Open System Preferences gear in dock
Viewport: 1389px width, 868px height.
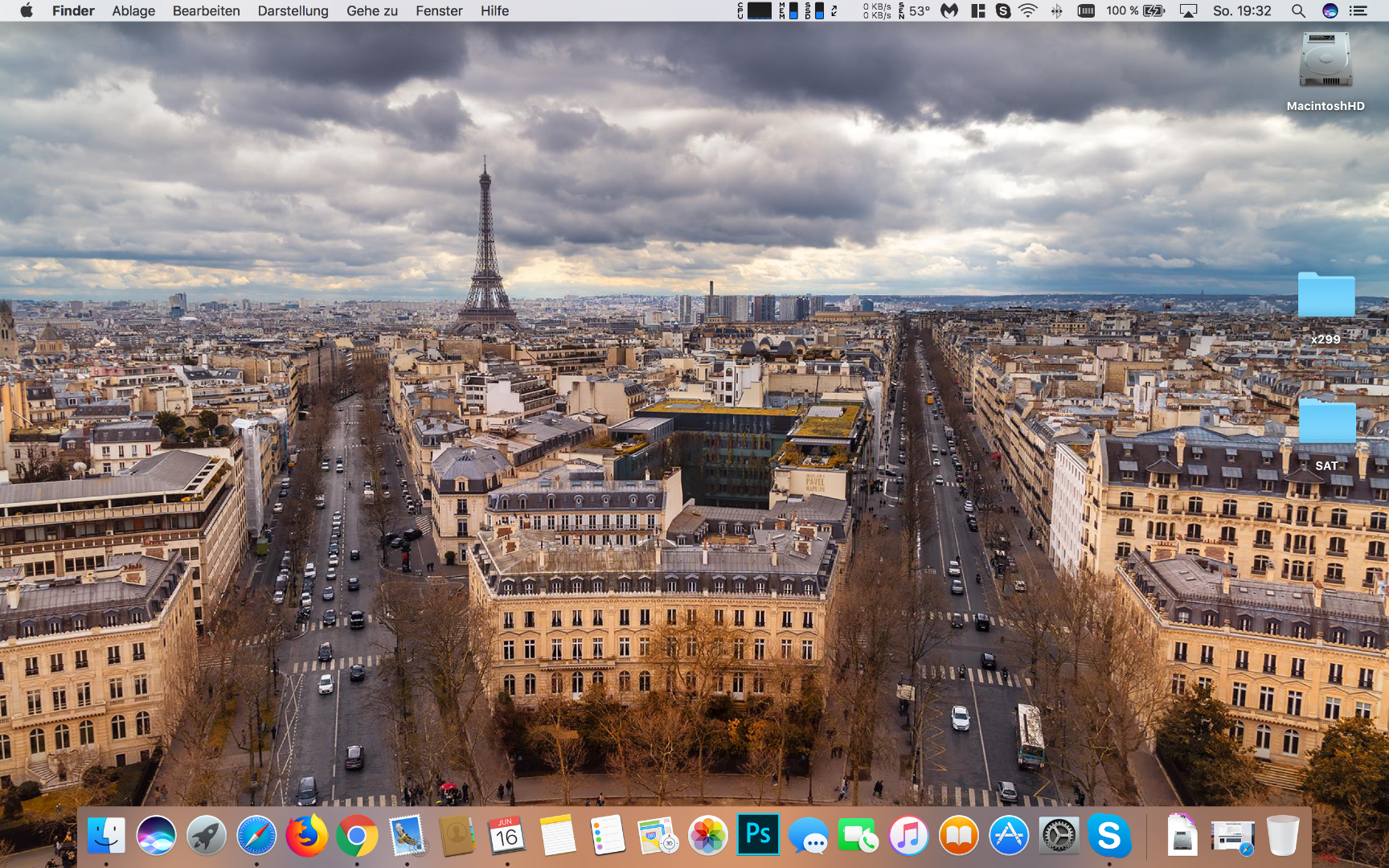pyautogui.click(x=1059, y=836)
